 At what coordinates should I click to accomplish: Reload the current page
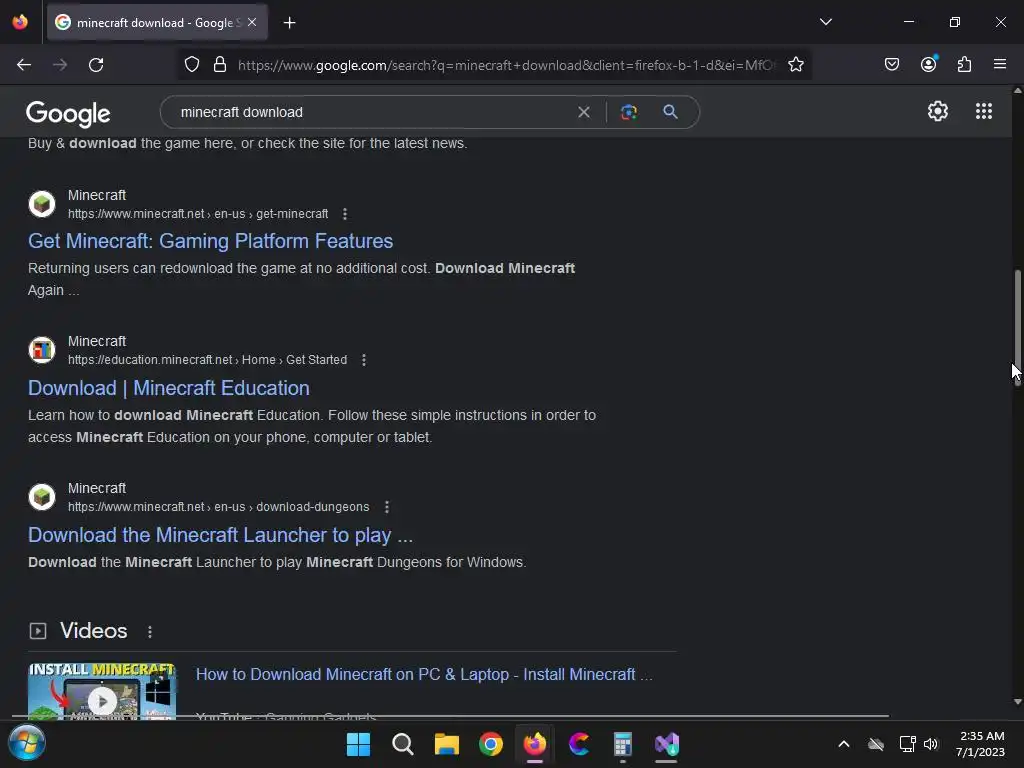[96, 65]
